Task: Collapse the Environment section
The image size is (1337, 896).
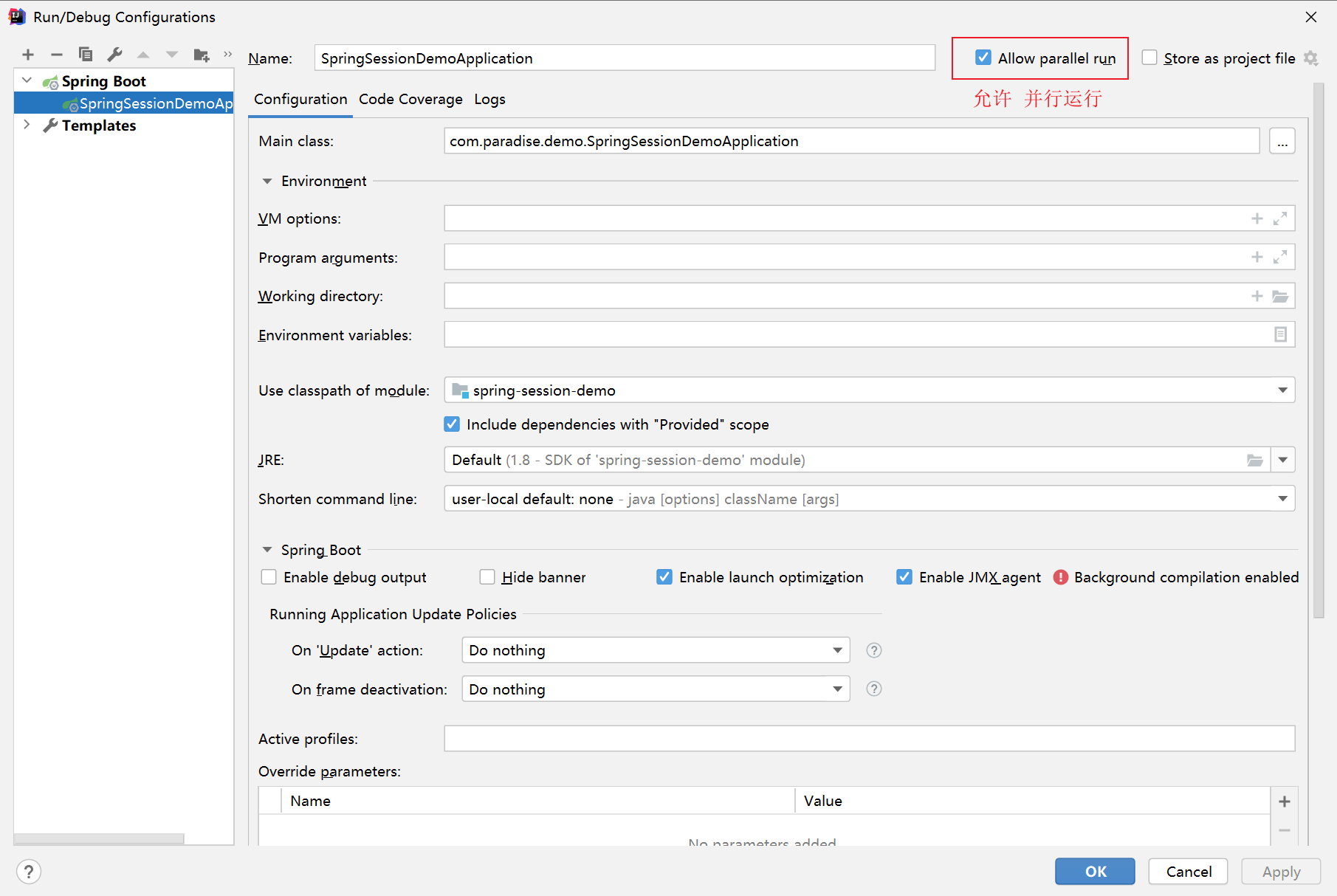Action: coord(267,181)
